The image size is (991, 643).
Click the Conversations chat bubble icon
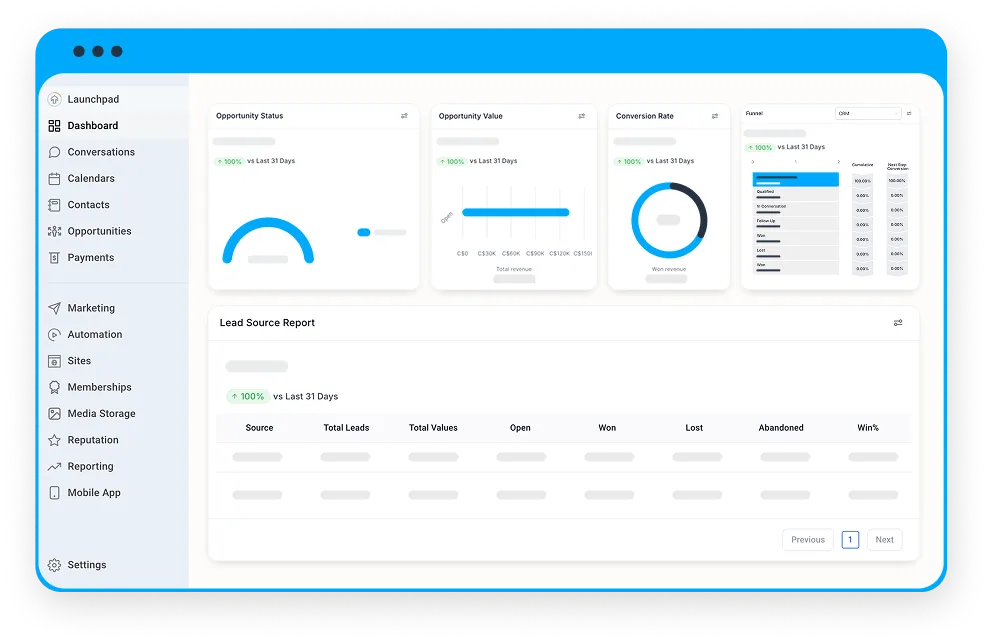54,152
